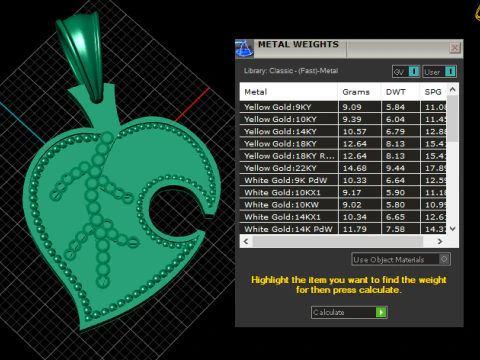
Task: Click the Metal column header
Action: 289,92
